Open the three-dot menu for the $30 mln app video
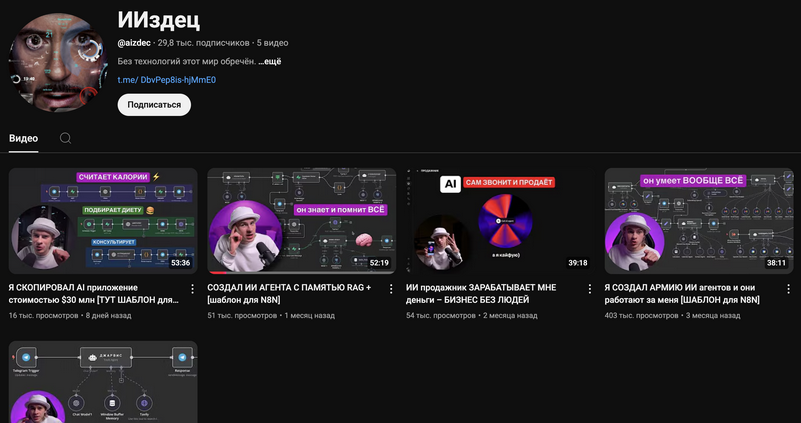 click(193, 289)
